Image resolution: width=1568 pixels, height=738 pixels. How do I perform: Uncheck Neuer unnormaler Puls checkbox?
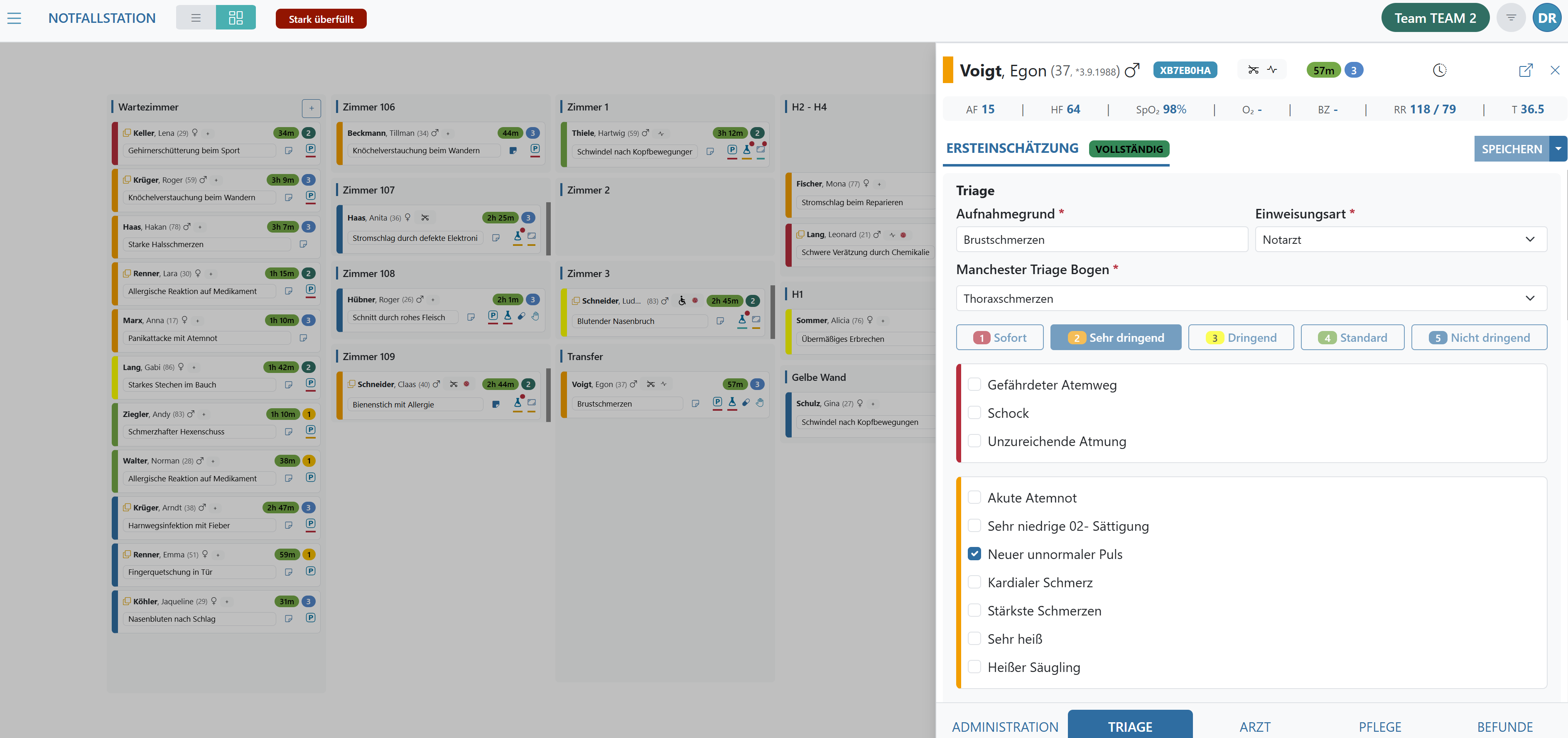[x=974, y=554]
